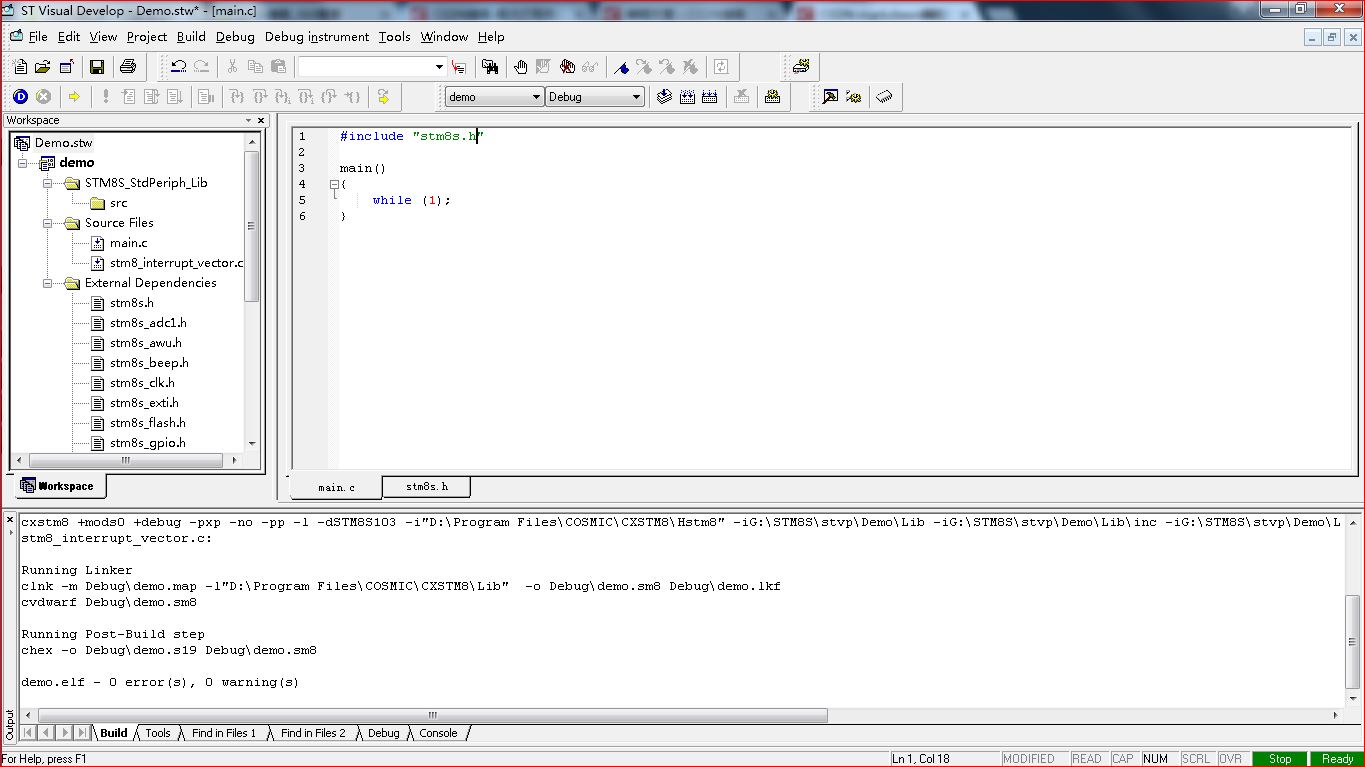Screen dimensions: 1365x767
Task: Show the Find in Files 1 output tab
Action: tap(224, 733)
